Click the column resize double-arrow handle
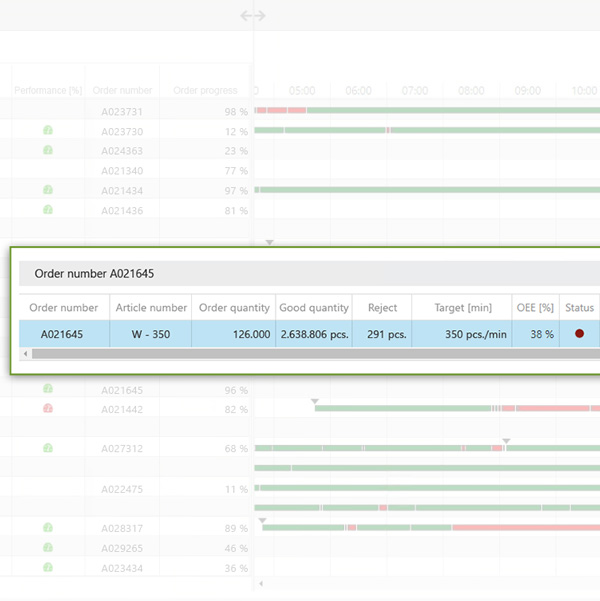Image resolution: width=600 pixels, height=601 pixels. coord(253,16)
